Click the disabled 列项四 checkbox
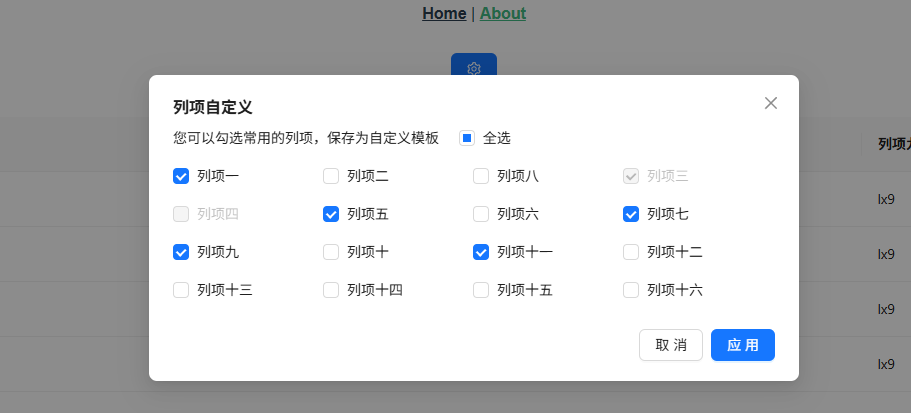This screenshot has height=413, width=911. 181,214
